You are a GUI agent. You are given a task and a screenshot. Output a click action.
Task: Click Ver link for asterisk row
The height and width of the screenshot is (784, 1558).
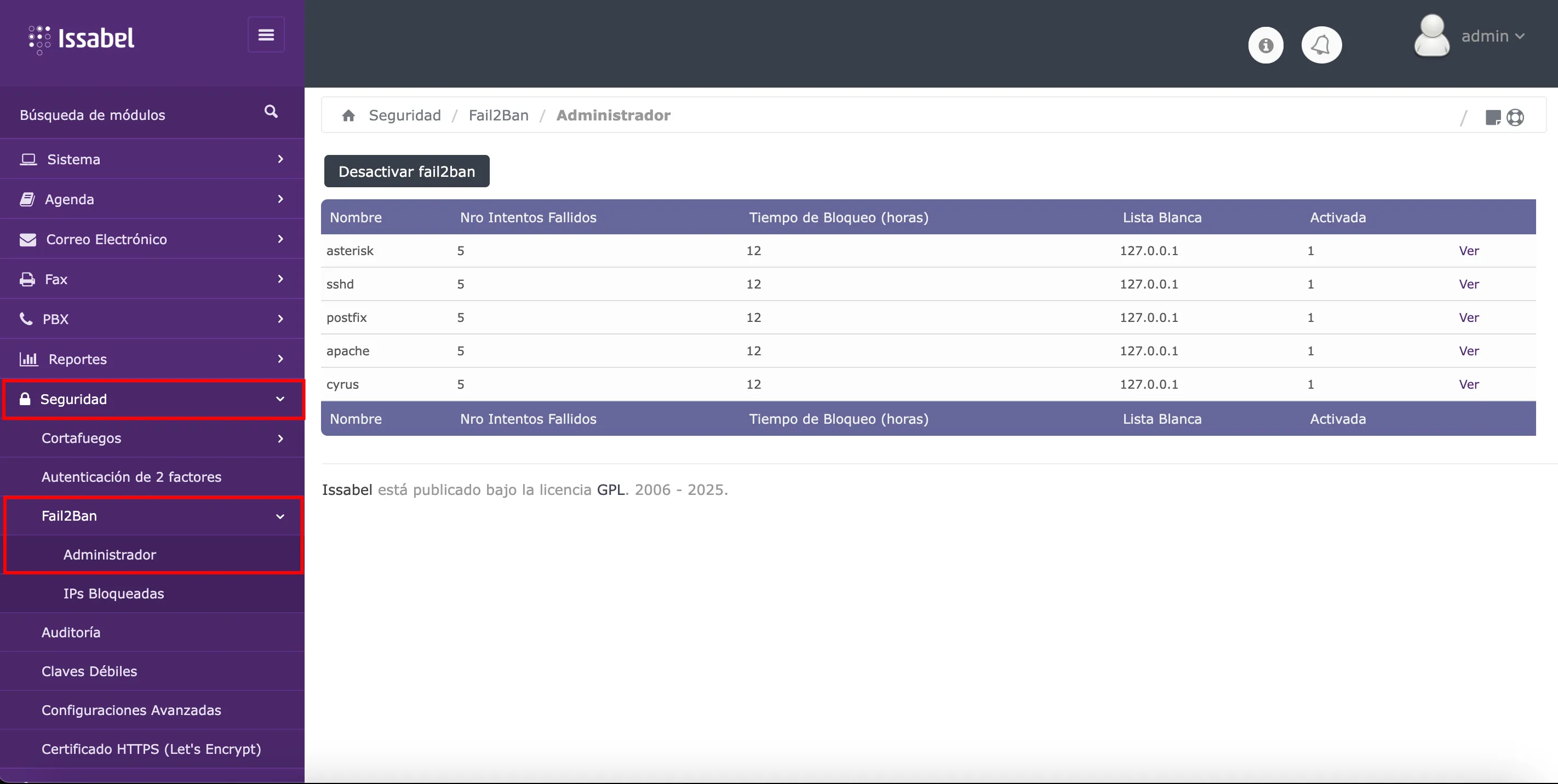pos(1469,251)
